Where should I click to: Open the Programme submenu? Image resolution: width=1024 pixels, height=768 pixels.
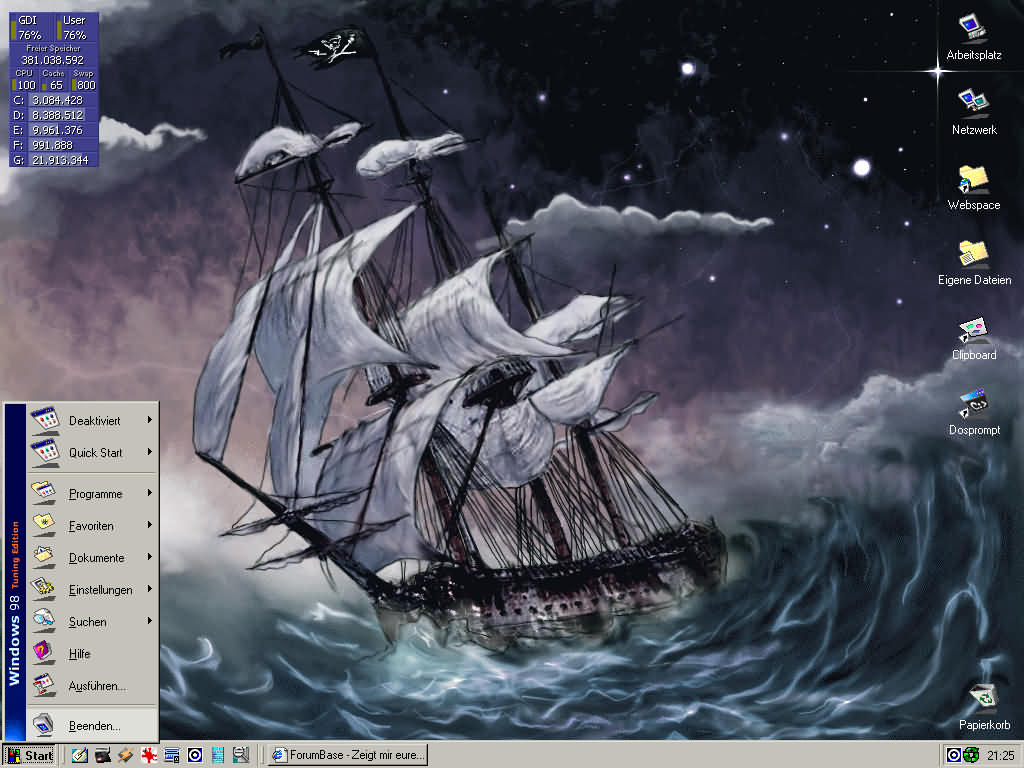pos(92,494)
